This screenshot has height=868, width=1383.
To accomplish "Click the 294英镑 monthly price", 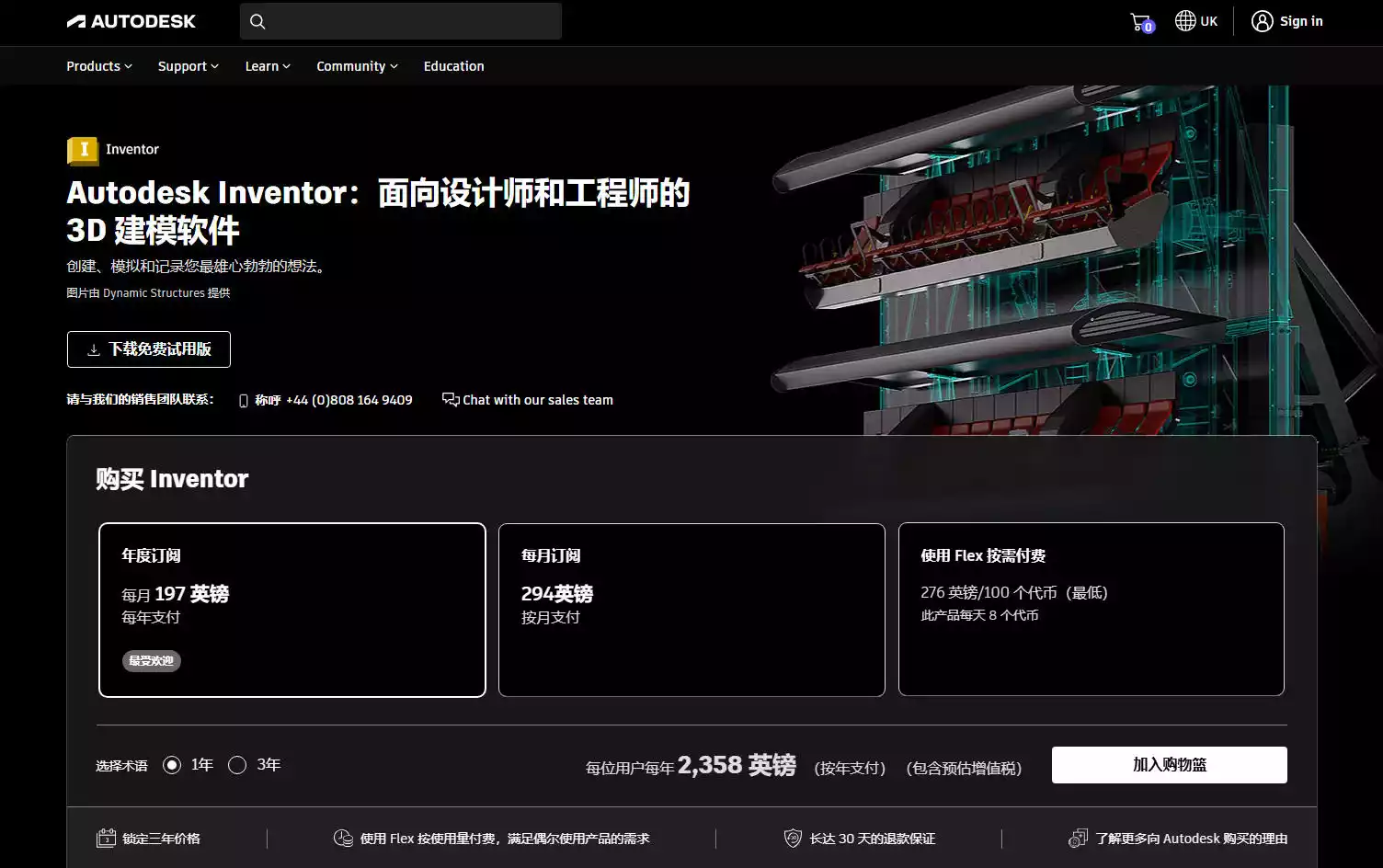I will [557, 594].
